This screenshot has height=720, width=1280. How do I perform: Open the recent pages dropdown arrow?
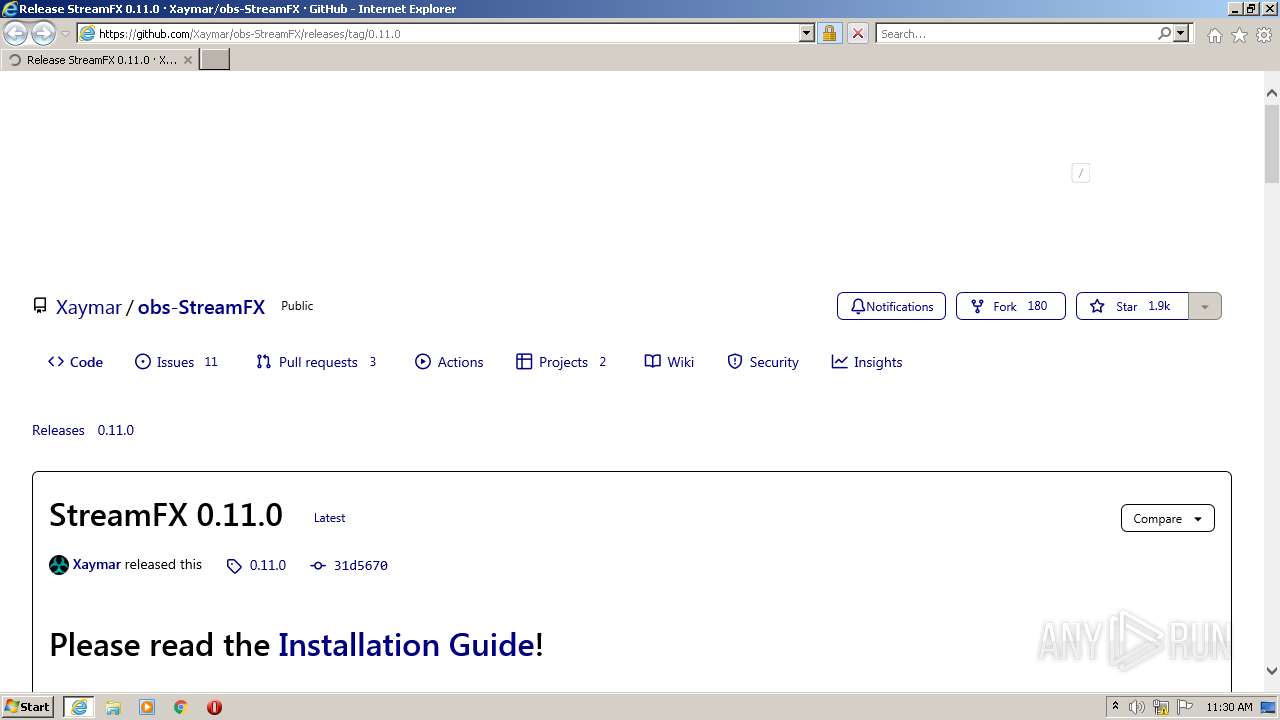click(65, 34)
